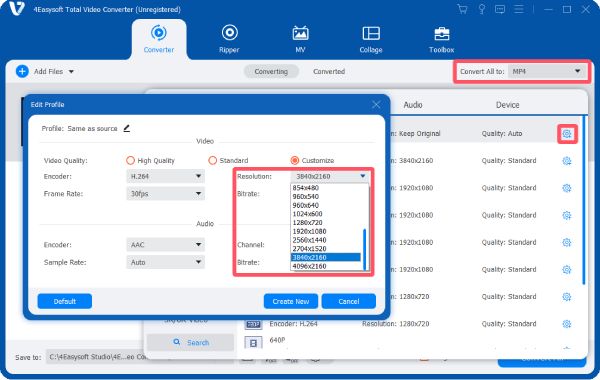Click the Default button
The image size is (600, 380).
(65, 301)
